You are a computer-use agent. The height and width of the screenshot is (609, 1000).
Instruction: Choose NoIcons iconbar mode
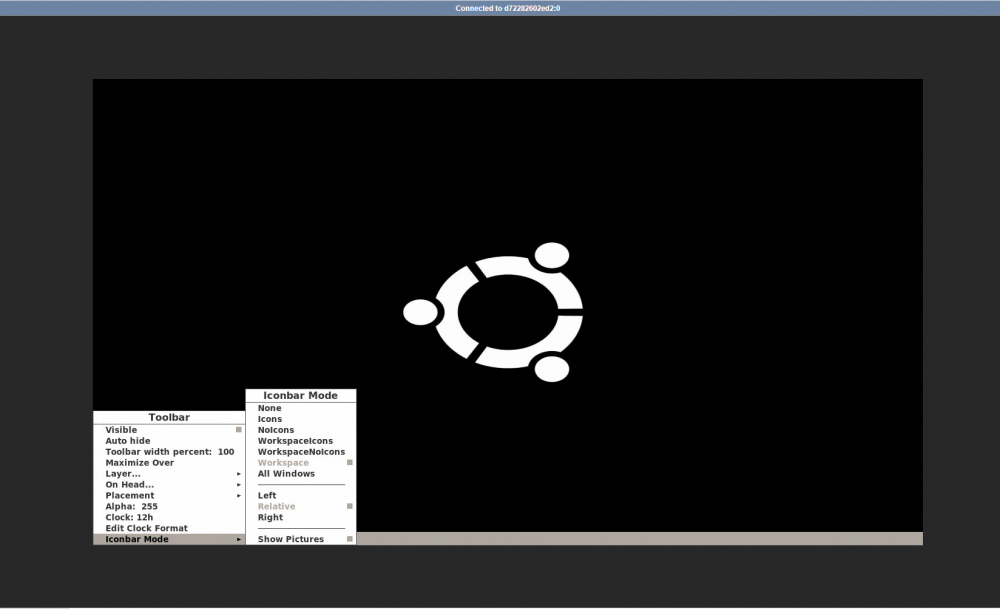tap(300, 430)
